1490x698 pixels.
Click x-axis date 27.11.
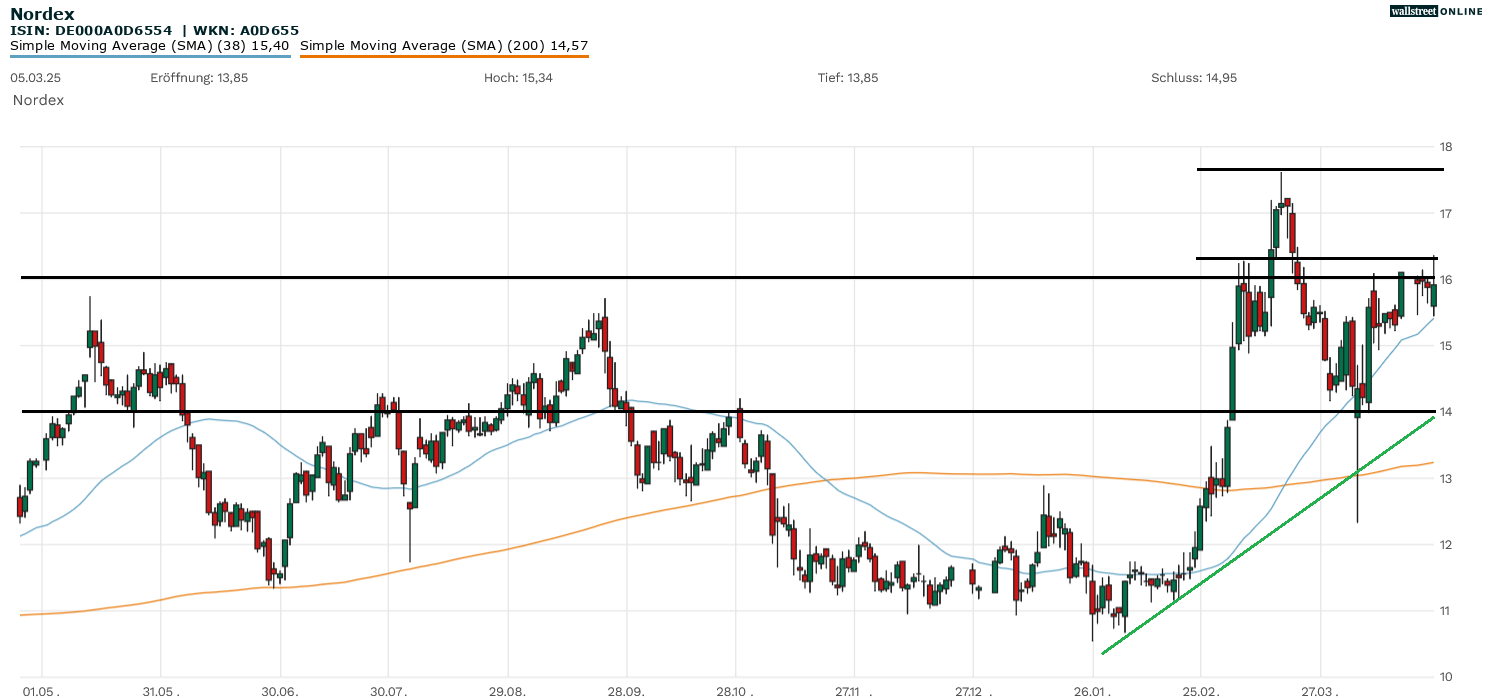click(853, 690)
